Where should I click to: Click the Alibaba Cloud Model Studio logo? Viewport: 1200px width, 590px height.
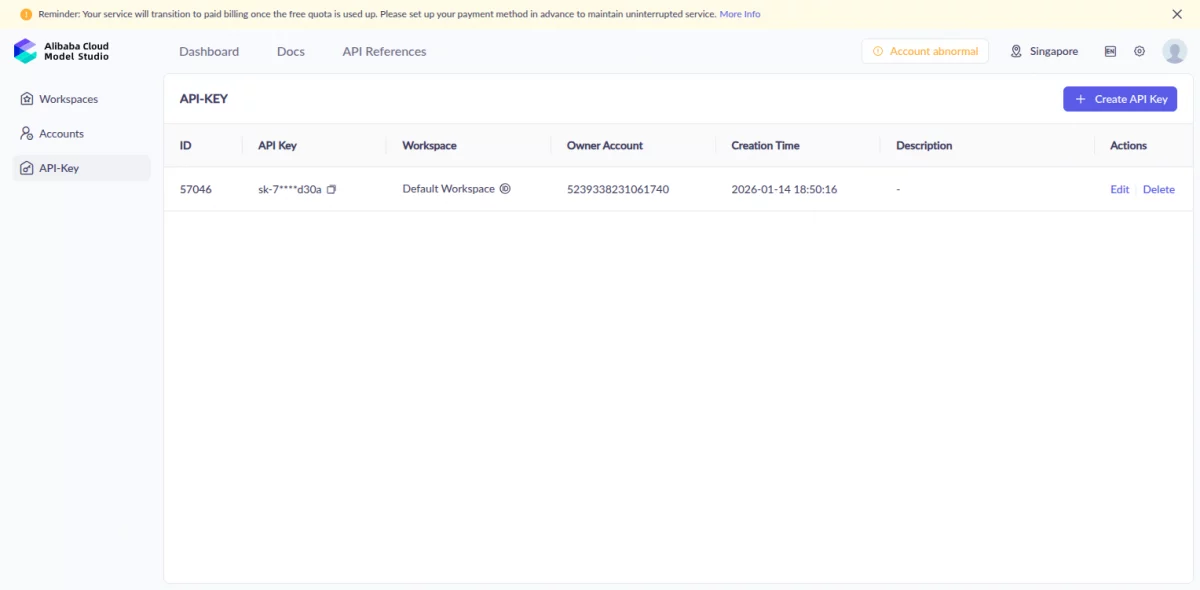(62, 51)
